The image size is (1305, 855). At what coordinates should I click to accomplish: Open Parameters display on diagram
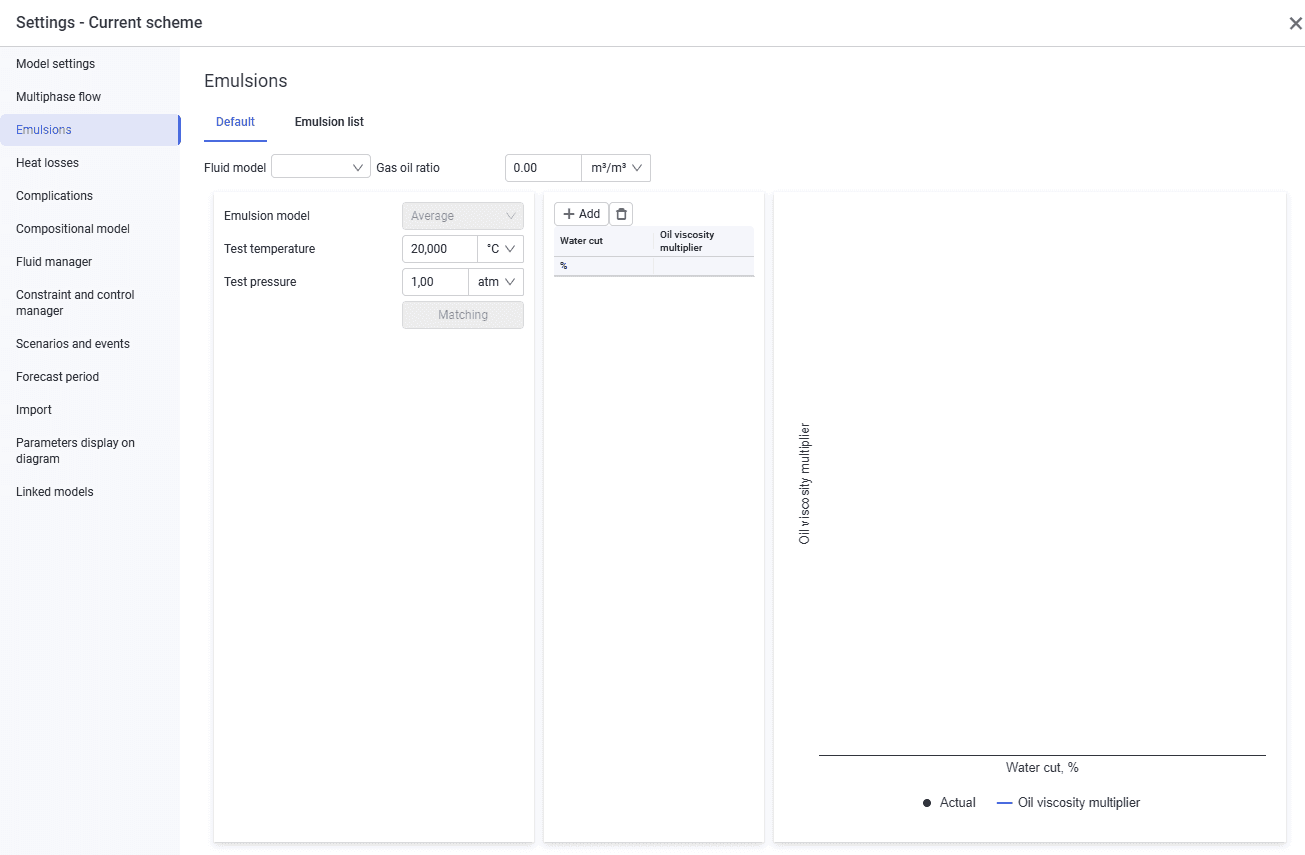click(x=90, y=451)
